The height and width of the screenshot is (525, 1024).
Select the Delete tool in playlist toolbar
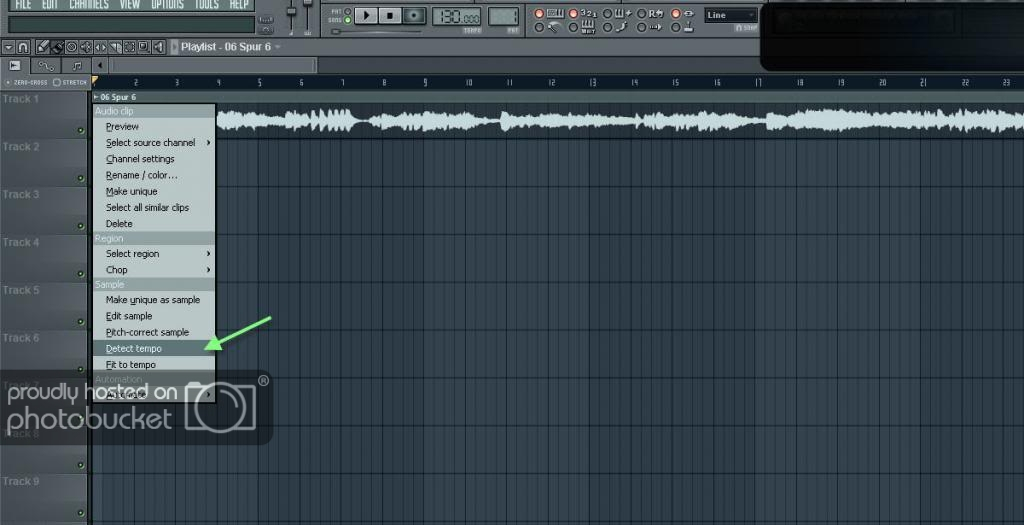[x=72, y=47]
